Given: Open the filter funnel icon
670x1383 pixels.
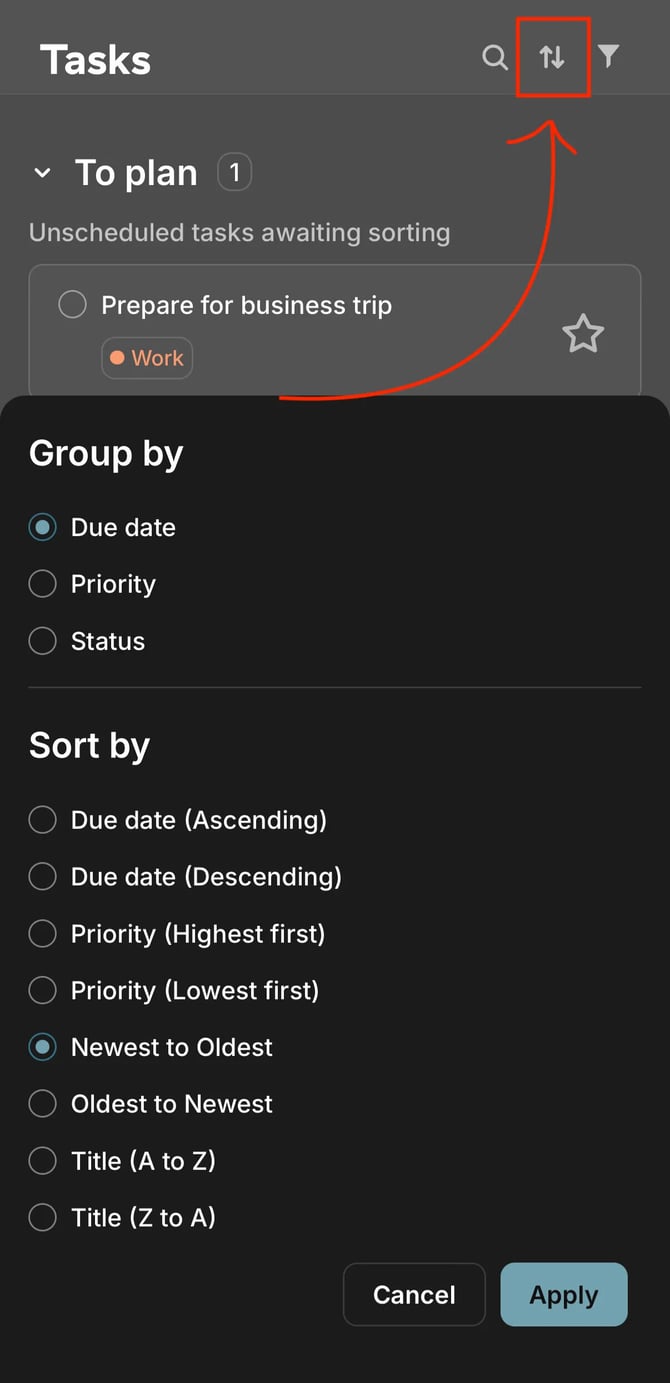Looking at the screenshot, I should click(608, 56).
